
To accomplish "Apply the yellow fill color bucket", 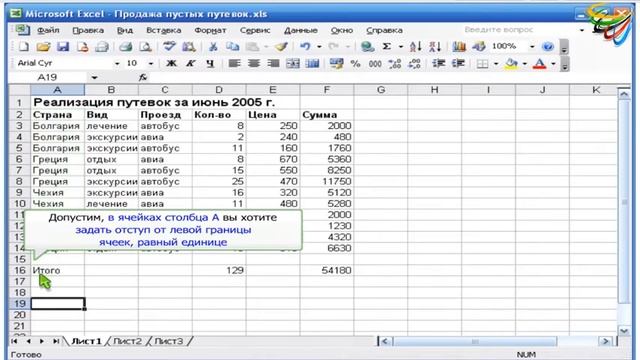I will (511, 64).
